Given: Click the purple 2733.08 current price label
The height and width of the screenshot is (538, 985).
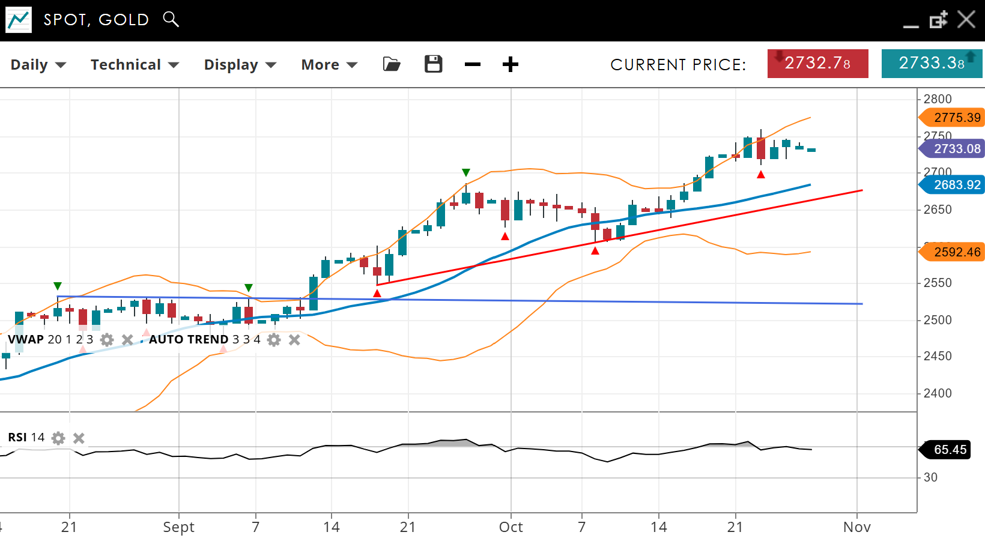Looking at the screenshot, I should (x=954, y=149).
